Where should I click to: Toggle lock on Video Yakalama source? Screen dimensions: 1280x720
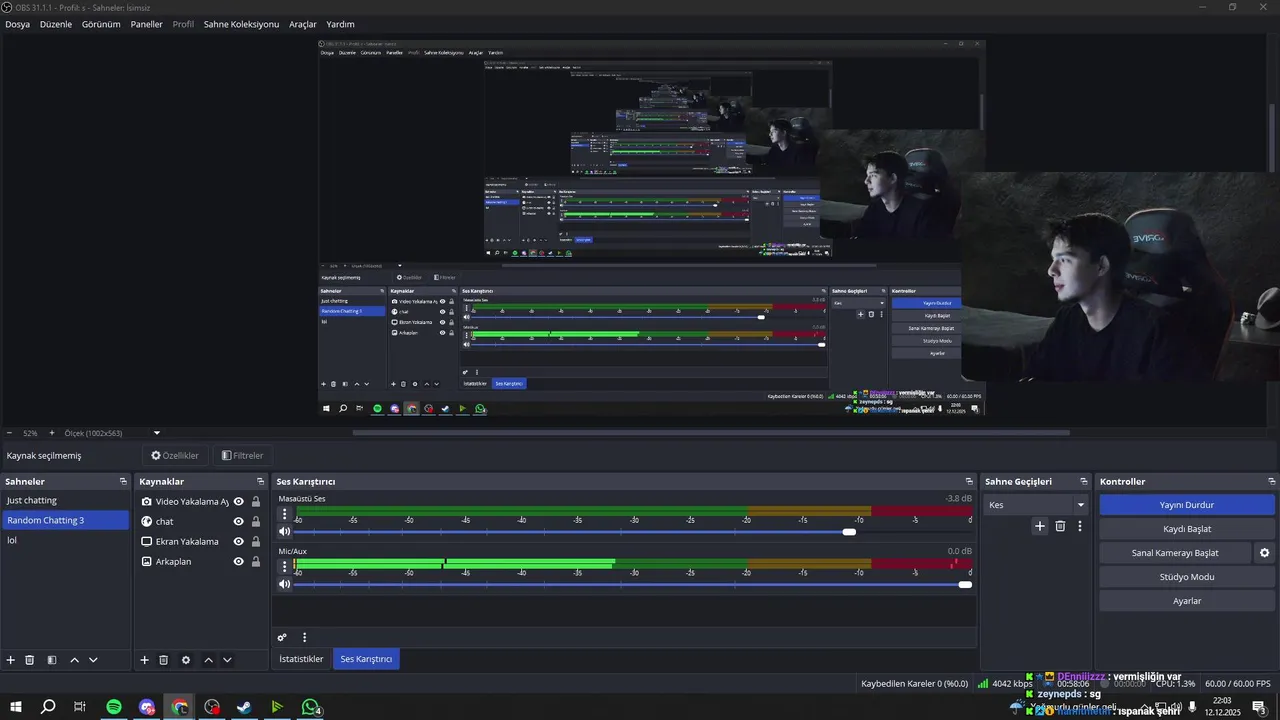tap(255, 502)
